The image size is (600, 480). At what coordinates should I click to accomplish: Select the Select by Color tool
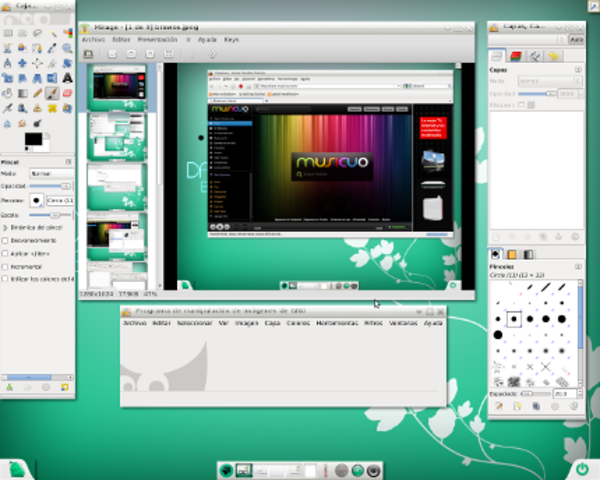[x=68, y=33]
